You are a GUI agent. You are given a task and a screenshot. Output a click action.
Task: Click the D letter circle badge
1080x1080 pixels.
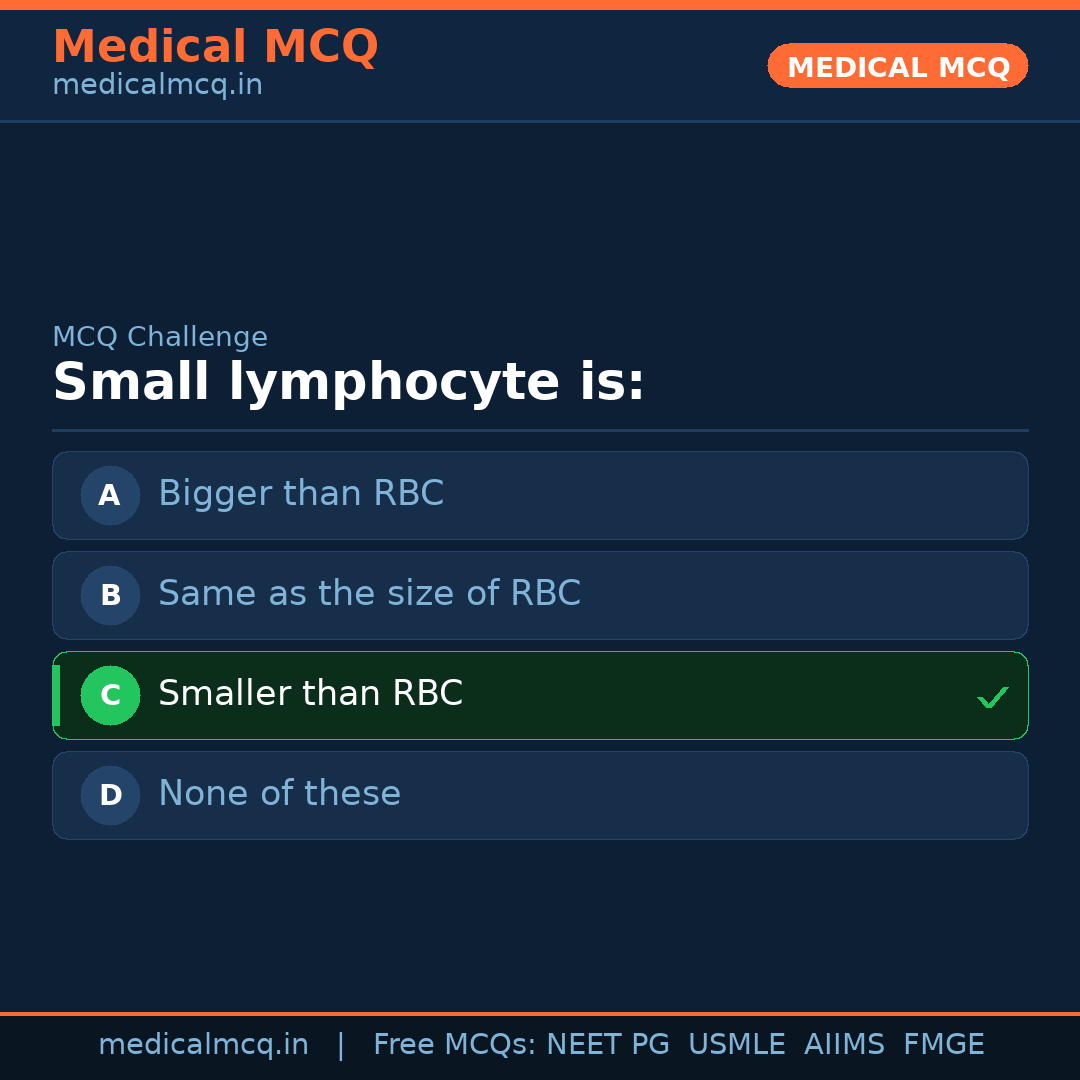pyautogui.click(x=110, y=795)
